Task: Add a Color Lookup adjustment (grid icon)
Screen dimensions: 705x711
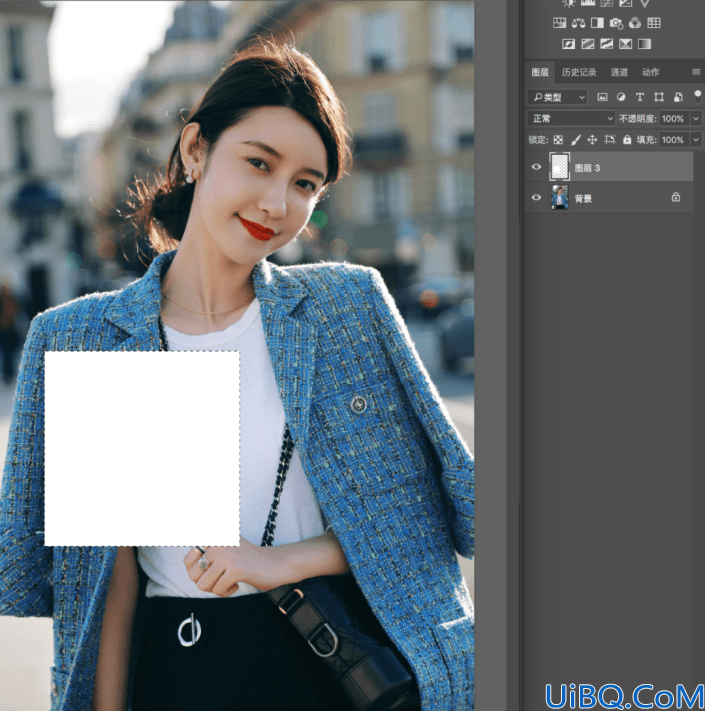Action: pos(654,23)
